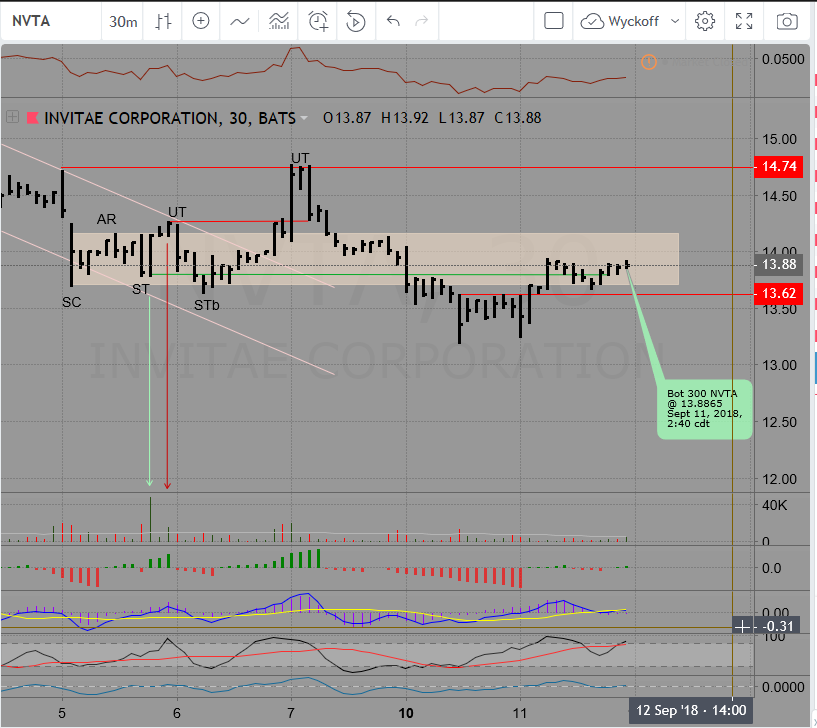Screen dimensions: 817x728
Task: Open the Indicators menu
Action: click(240, 21)
